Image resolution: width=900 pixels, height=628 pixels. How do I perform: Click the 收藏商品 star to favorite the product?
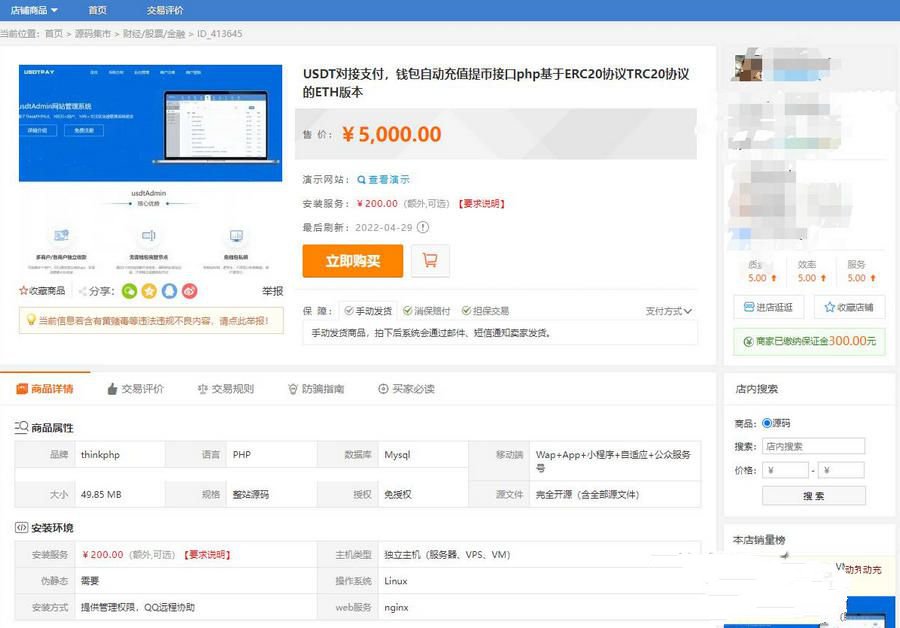[22, 290]
